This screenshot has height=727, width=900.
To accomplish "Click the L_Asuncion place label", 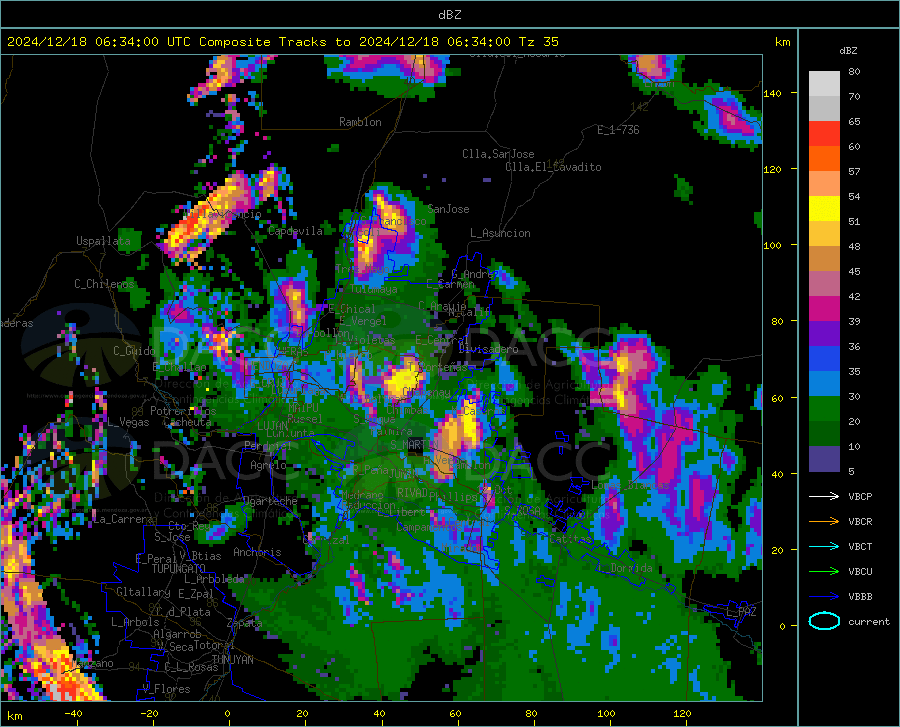I will pos(500,233).
